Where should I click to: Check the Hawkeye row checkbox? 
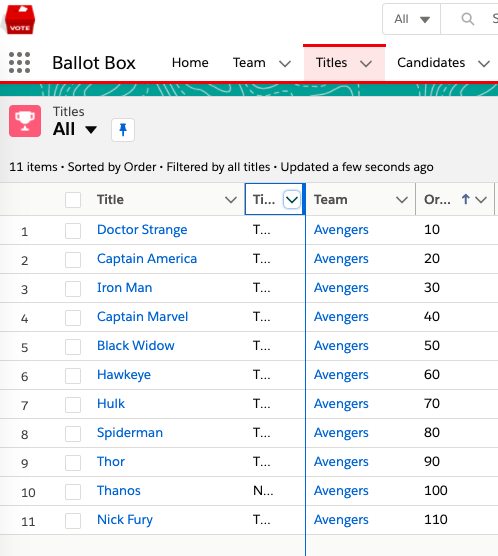click(73, 376)
